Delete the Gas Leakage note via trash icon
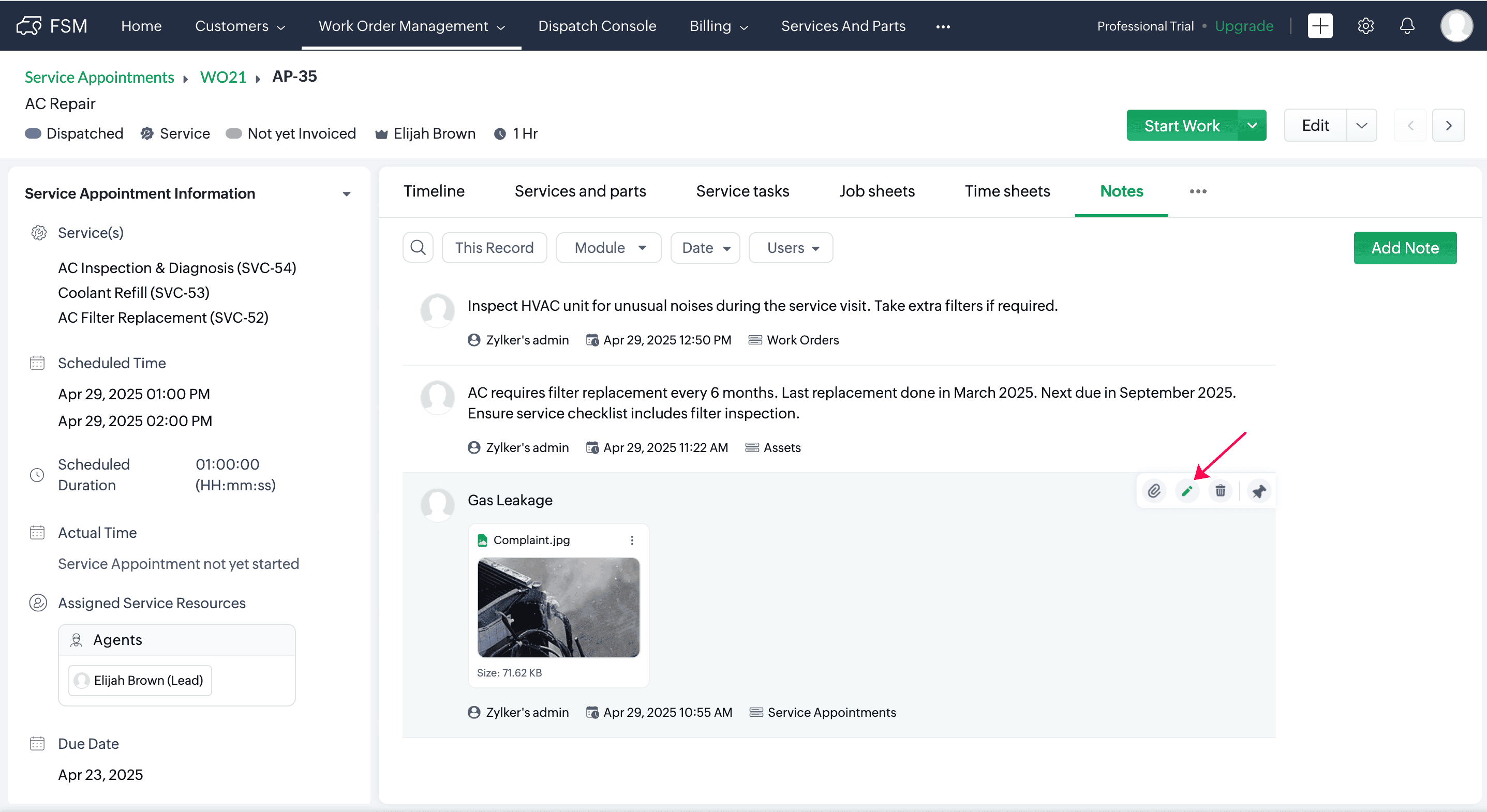Viewport: 1487px width, 812px height. tap(1221, 490)
